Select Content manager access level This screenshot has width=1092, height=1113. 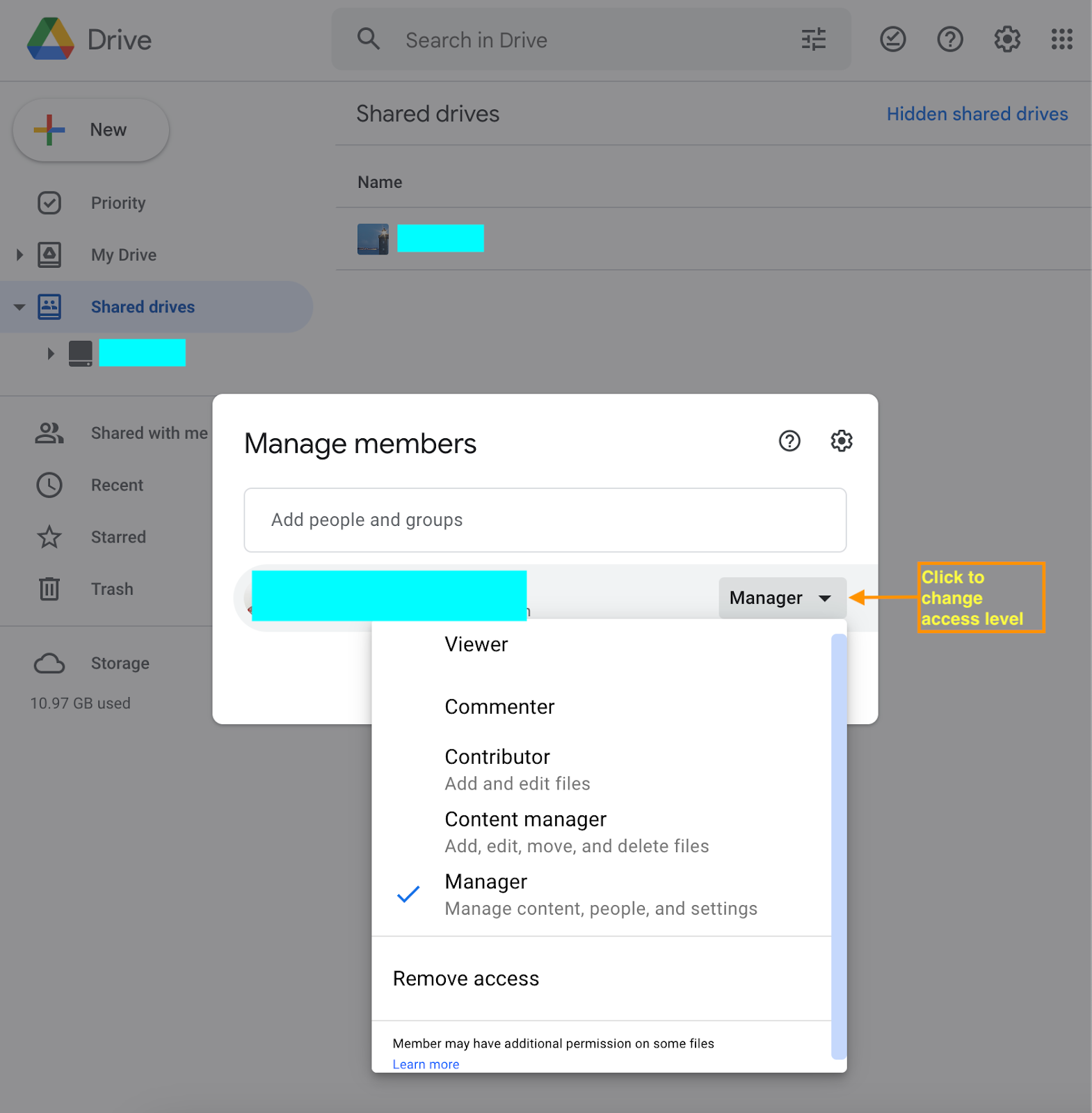(x=602, y=832)
